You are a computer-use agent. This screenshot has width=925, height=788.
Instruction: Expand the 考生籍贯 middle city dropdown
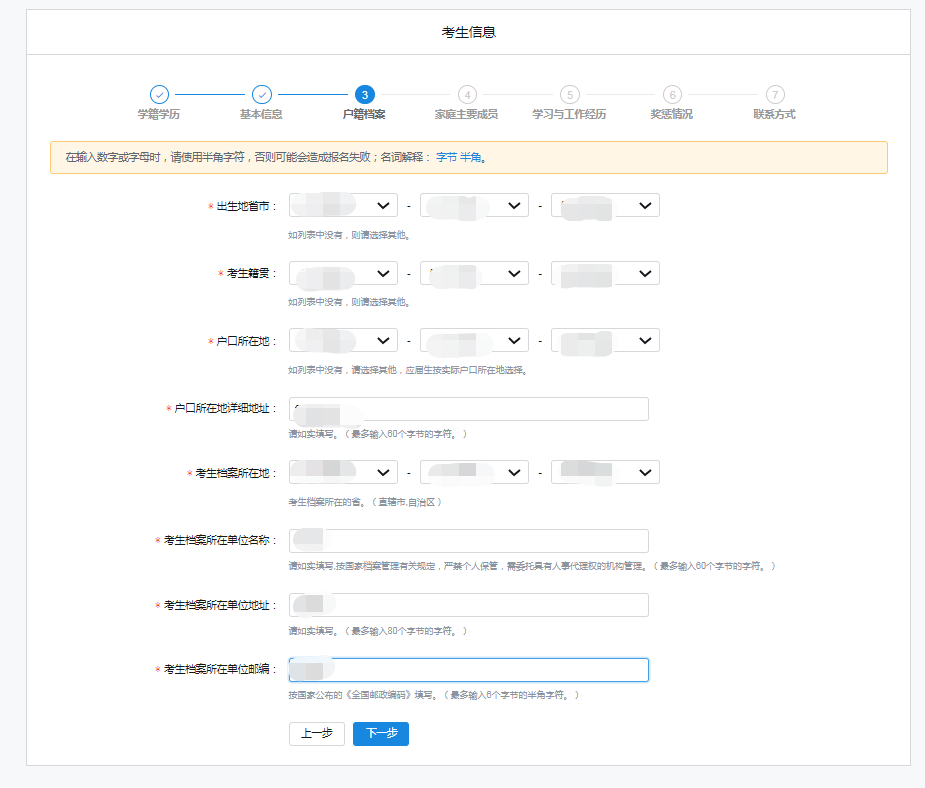tap(474, 273)
